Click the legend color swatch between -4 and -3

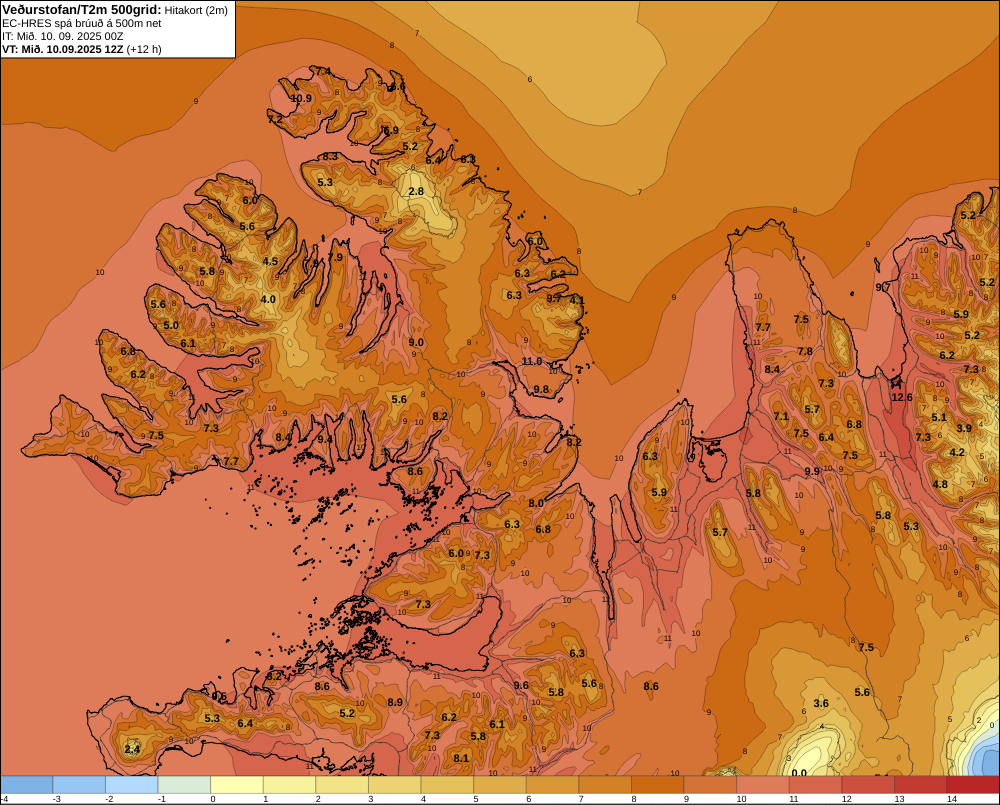(27, 785)
